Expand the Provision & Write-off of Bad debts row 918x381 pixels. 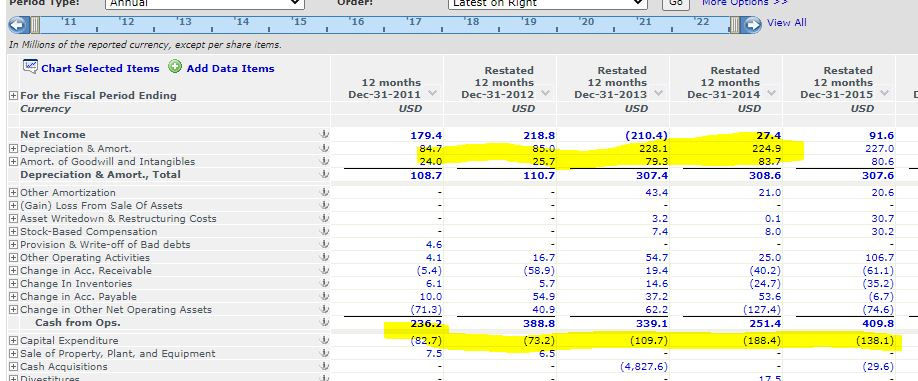point(13,245)
